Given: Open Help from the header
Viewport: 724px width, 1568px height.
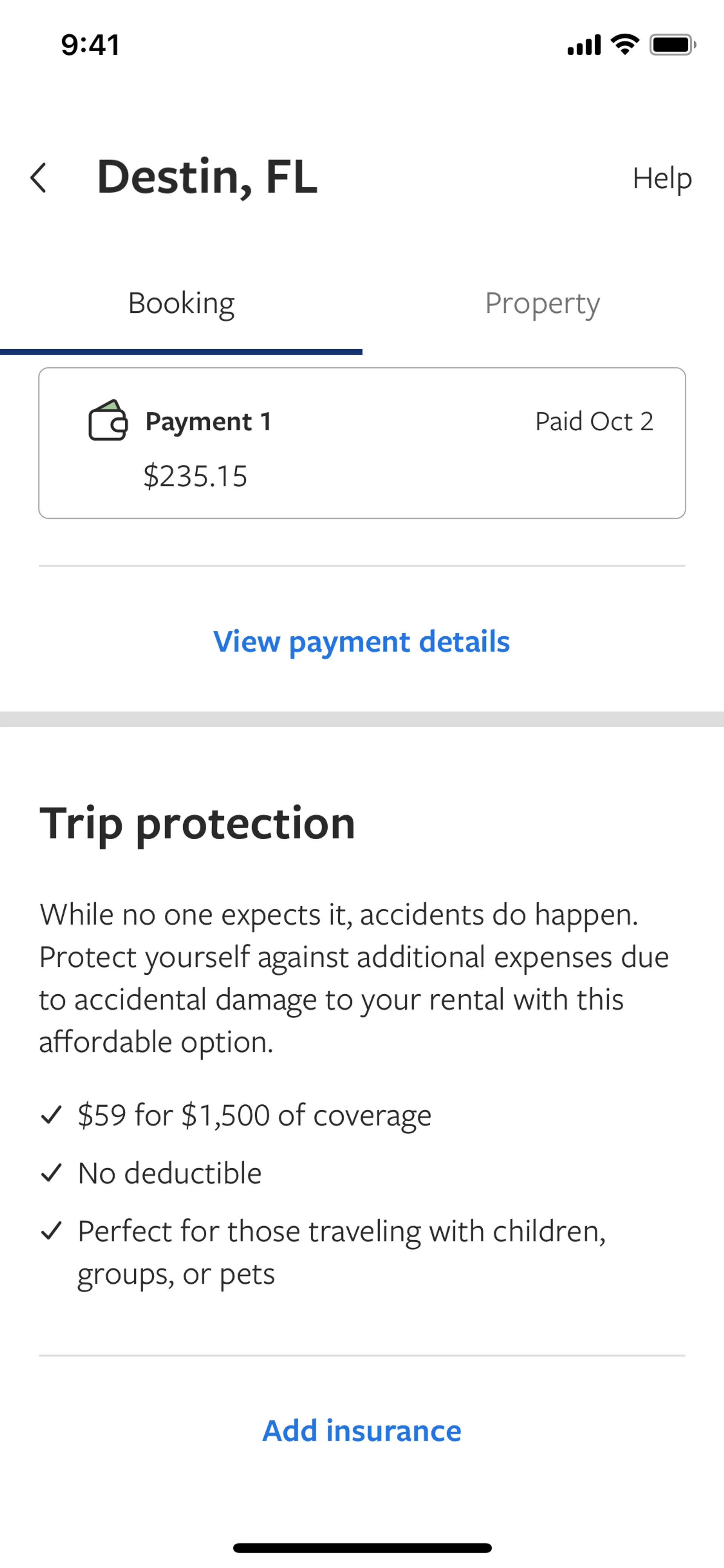Looking at the screenshot, I should (x=662, y=178).
